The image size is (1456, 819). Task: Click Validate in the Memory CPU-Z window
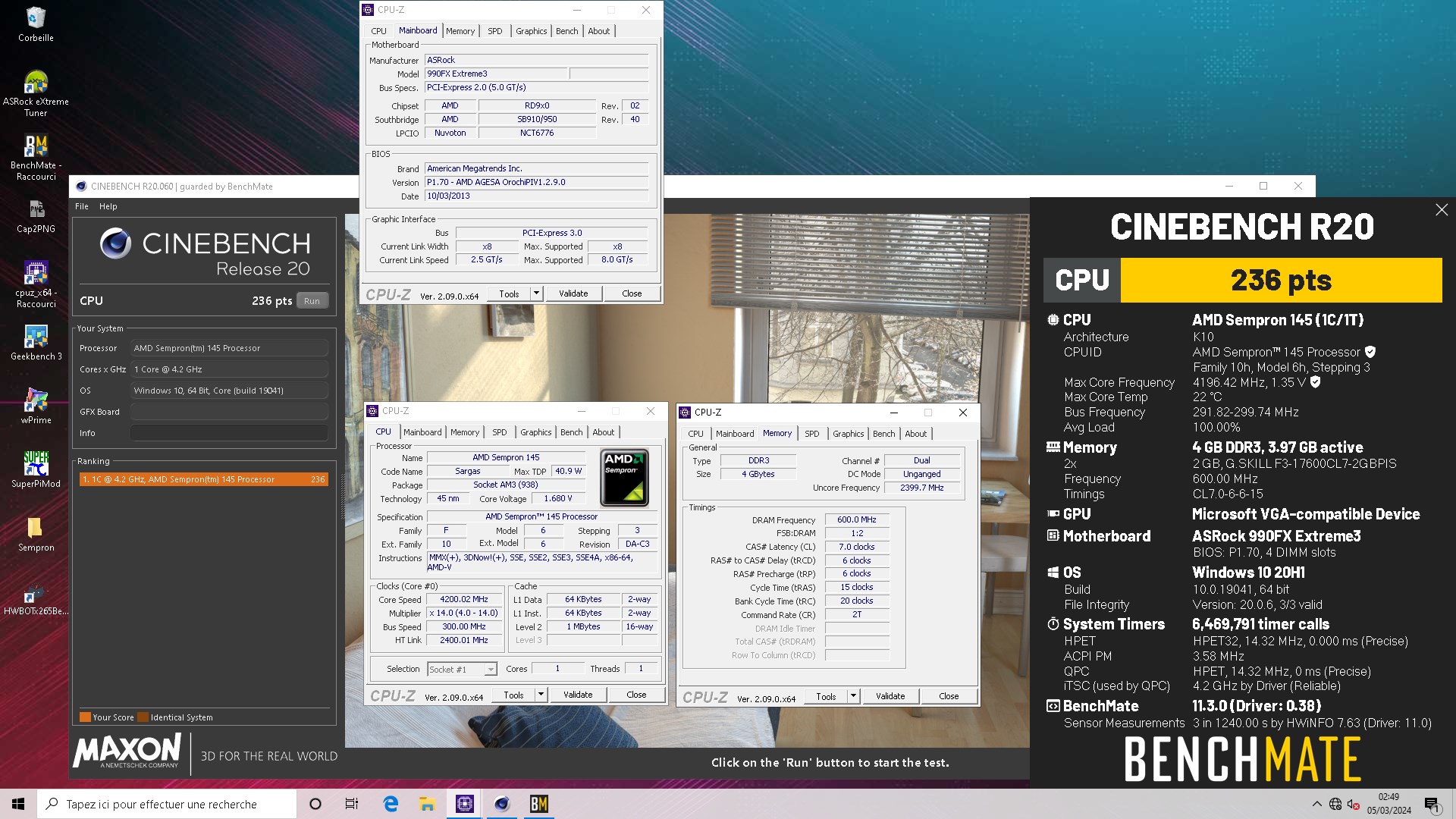[x=890, y=696]
